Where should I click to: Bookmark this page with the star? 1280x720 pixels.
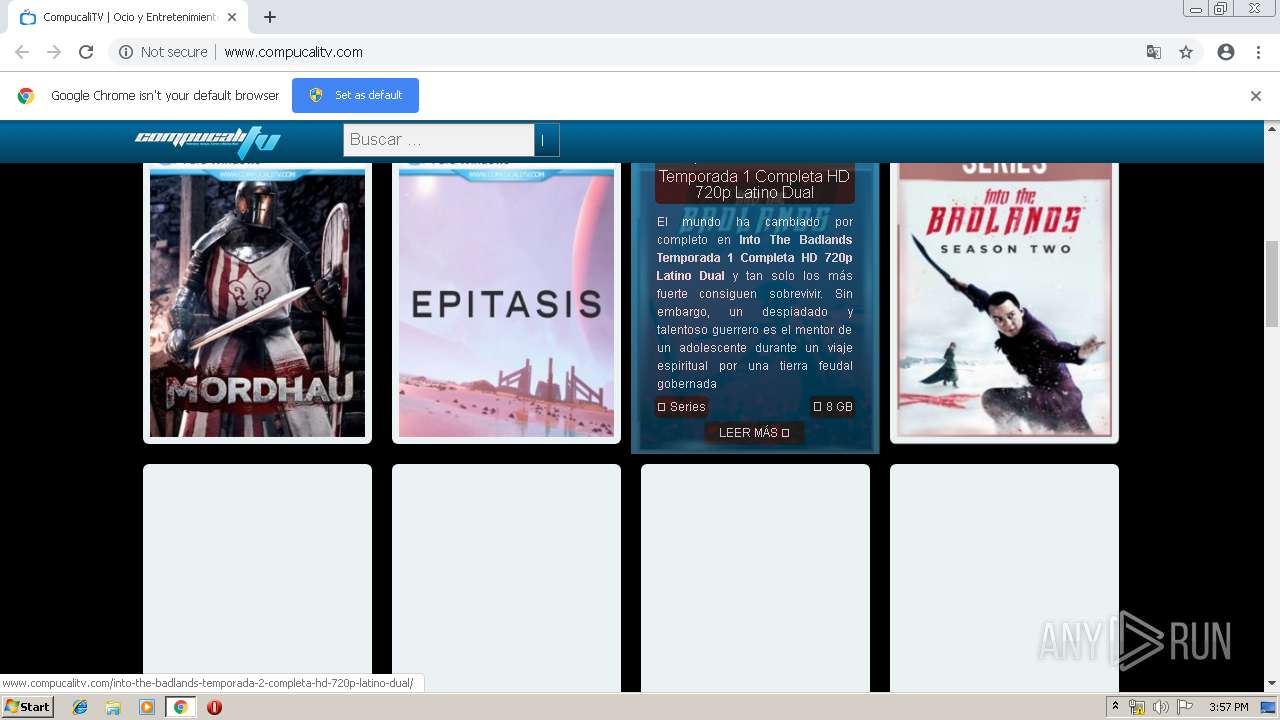pyautogui.click(x=1186, y=52)
